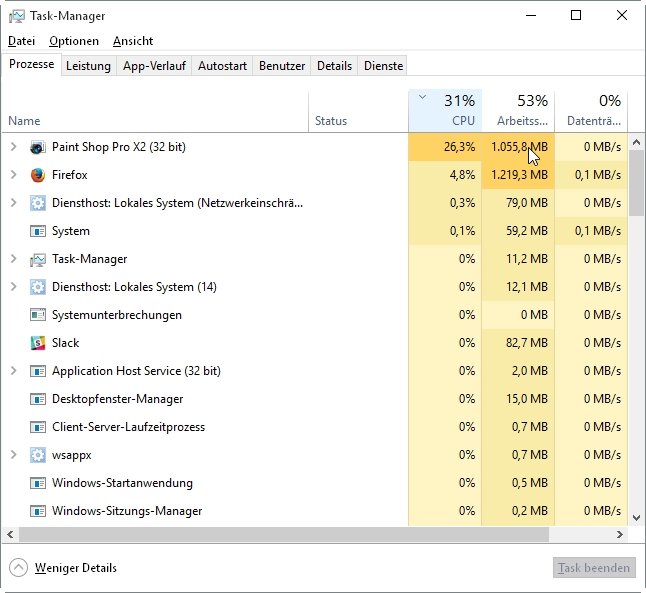The height and width of the screenshot is (593, 646).
Task: Click the 26,3% CPU cell
Action: tap(445, 147)
